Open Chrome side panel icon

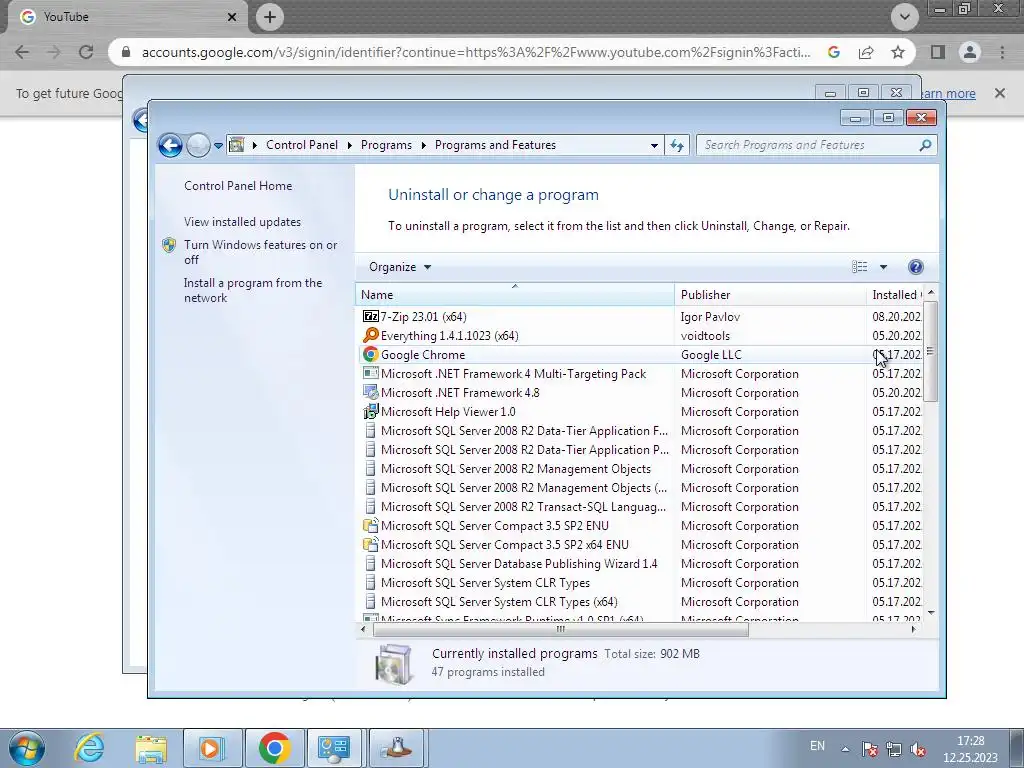pos(938,52)
